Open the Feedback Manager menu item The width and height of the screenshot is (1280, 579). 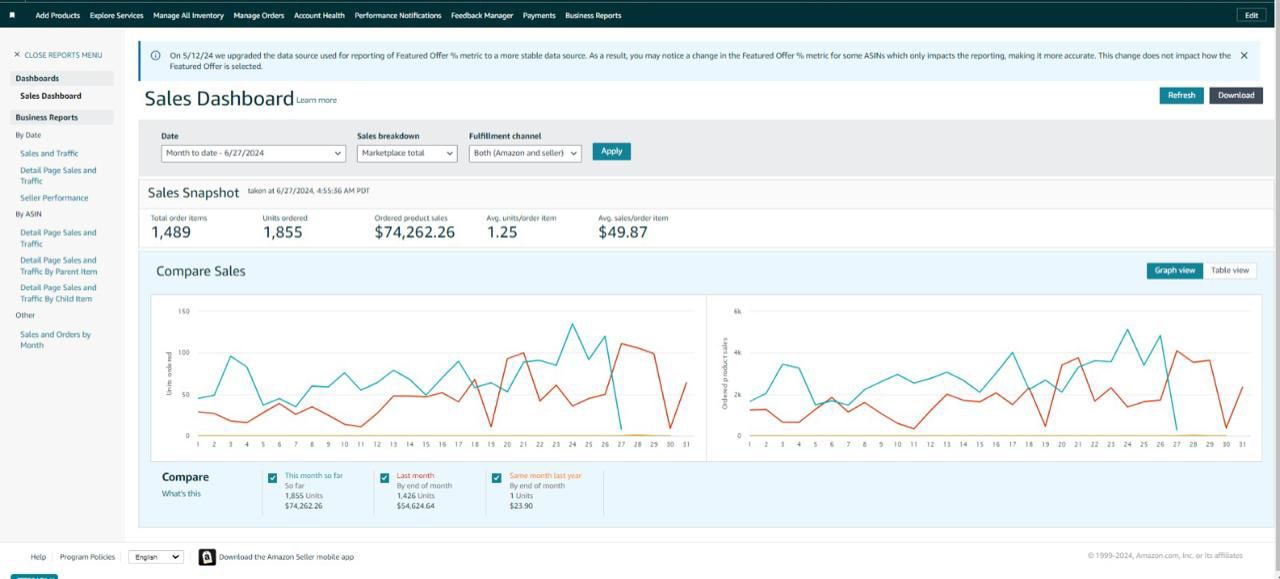482,16
